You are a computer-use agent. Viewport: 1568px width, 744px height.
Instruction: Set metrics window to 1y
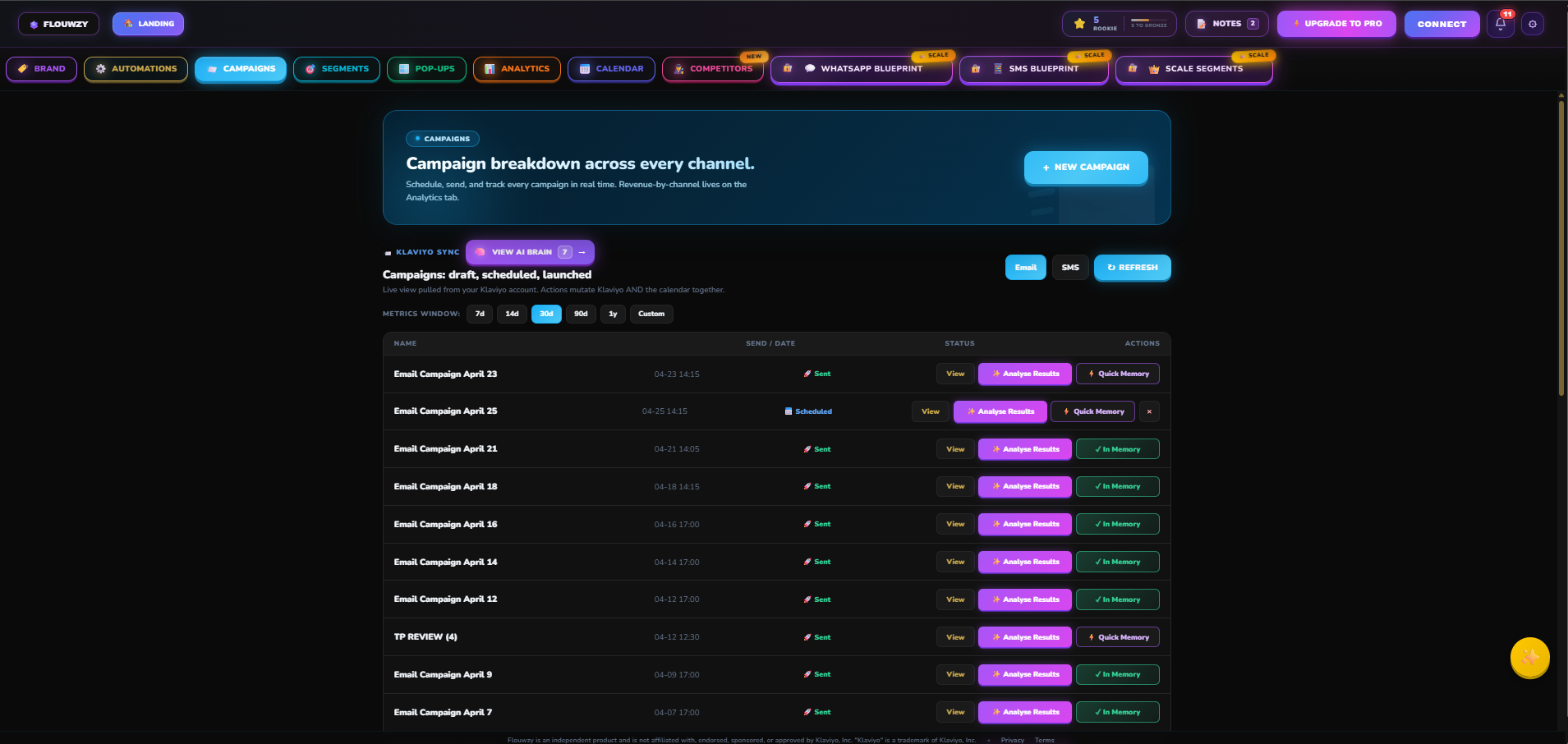pyautogui.click(x=613, y=314)
